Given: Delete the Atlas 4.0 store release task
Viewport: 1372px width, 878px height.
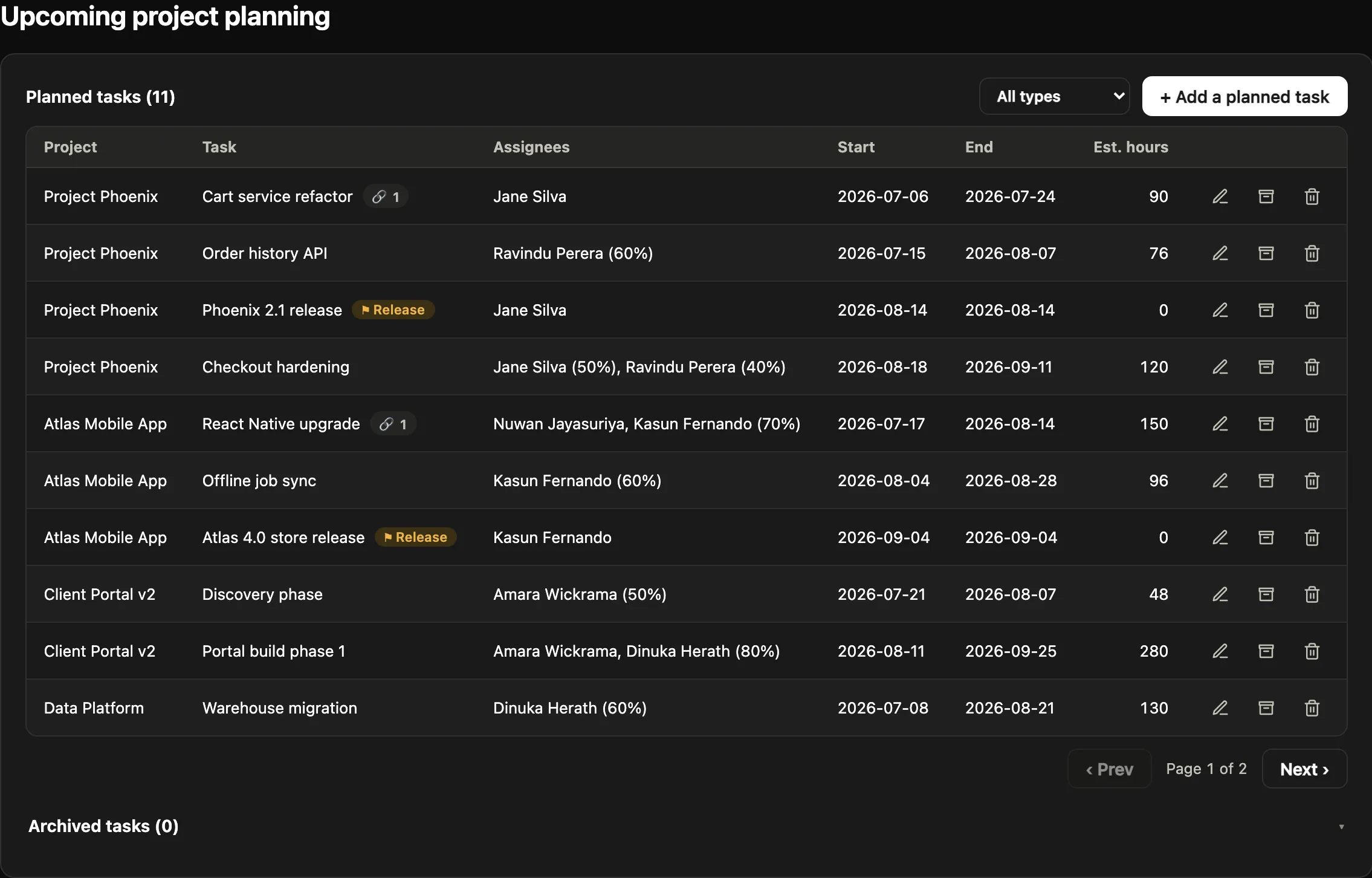Looking at the screenshot, I should pyautogui.click(x=1312, y=538).
